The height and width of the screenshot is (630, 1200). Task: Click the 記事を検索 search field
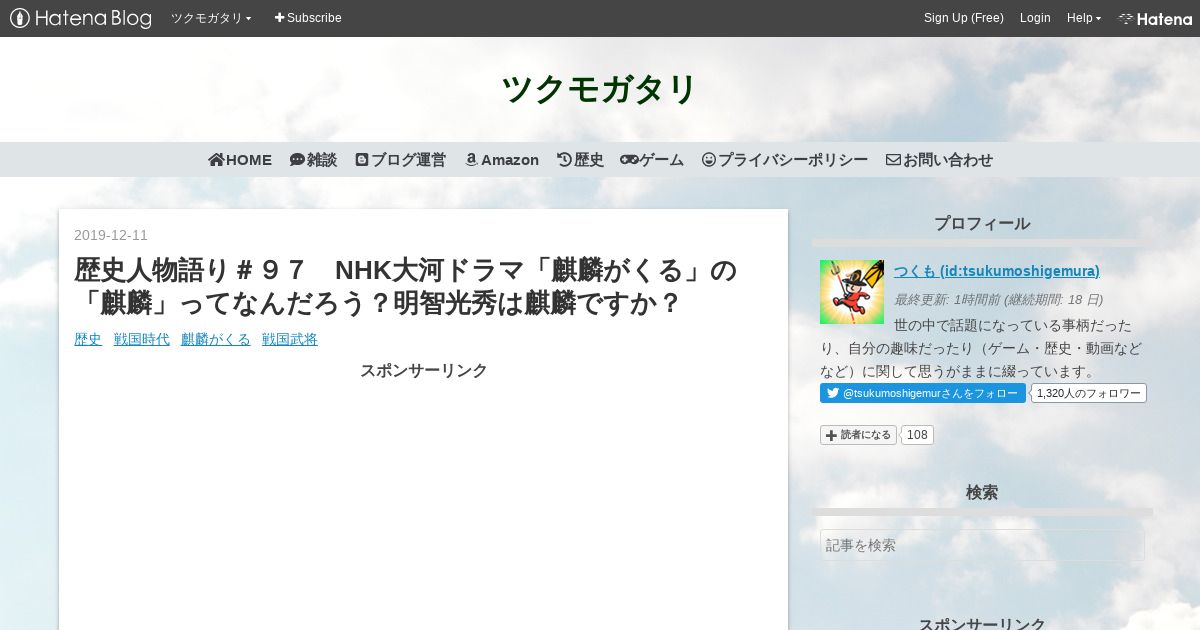[982, 545]
